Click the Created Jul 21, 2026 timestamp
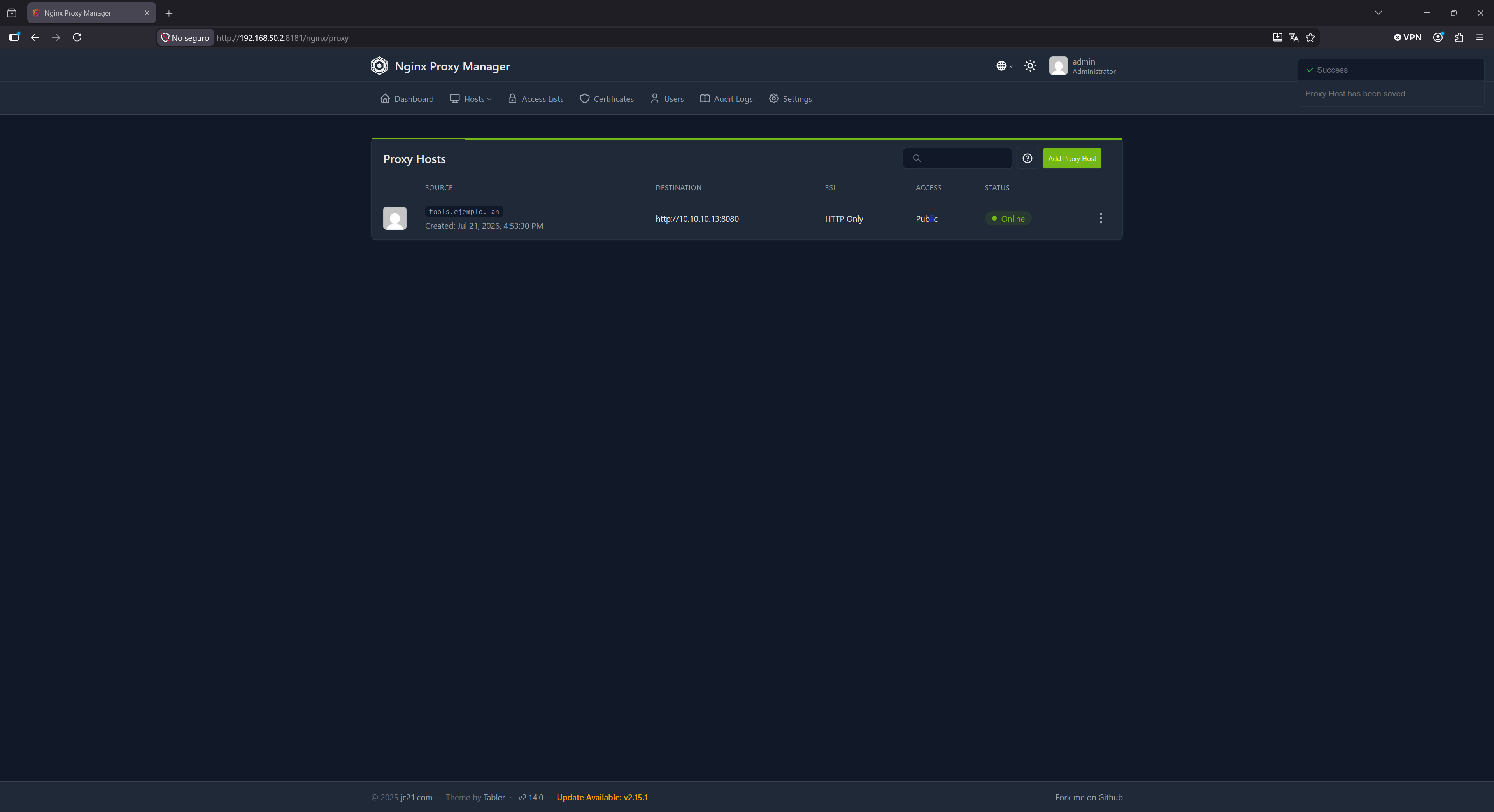 click(x=484, y=226)
